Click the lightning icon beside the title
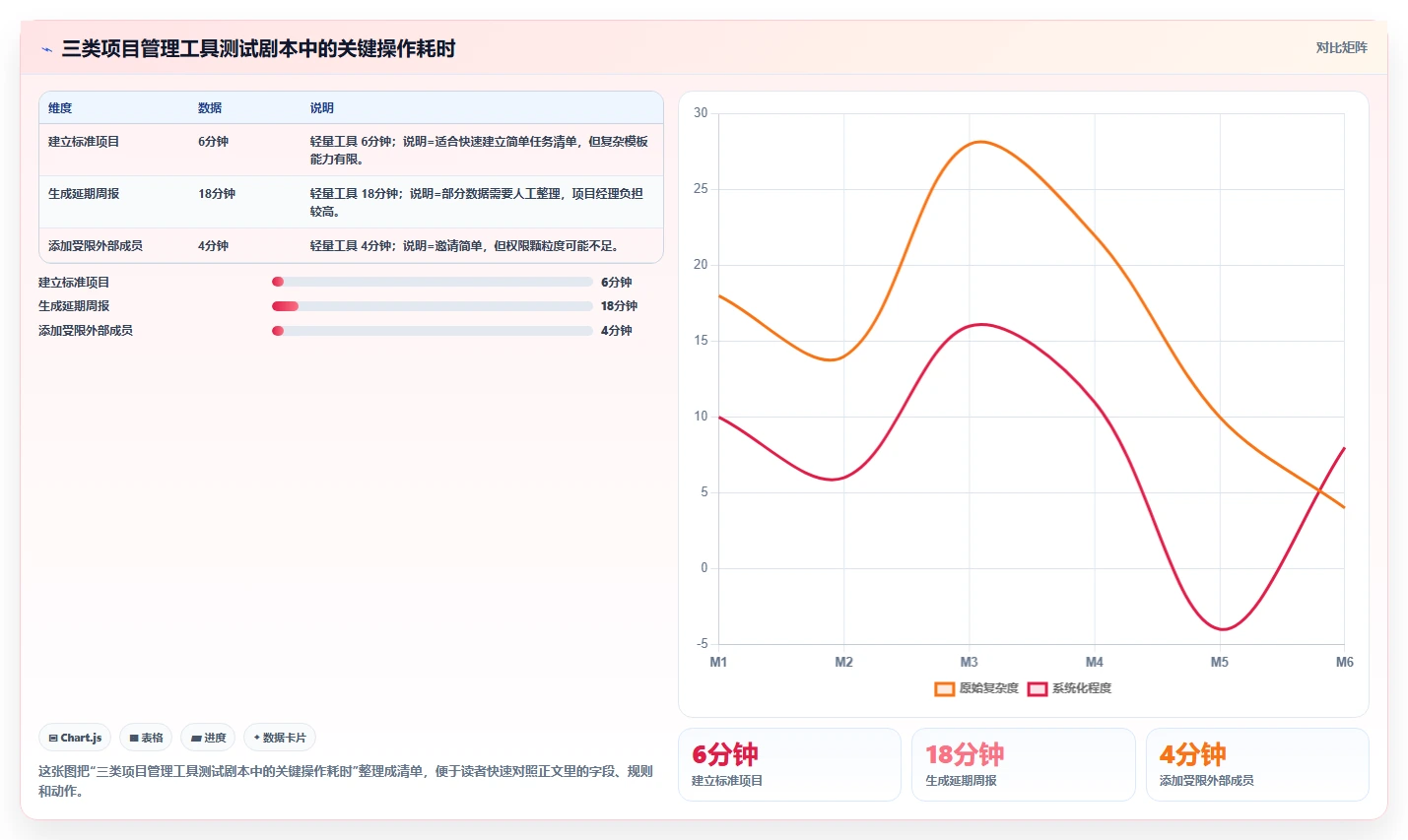 [46, 49]
